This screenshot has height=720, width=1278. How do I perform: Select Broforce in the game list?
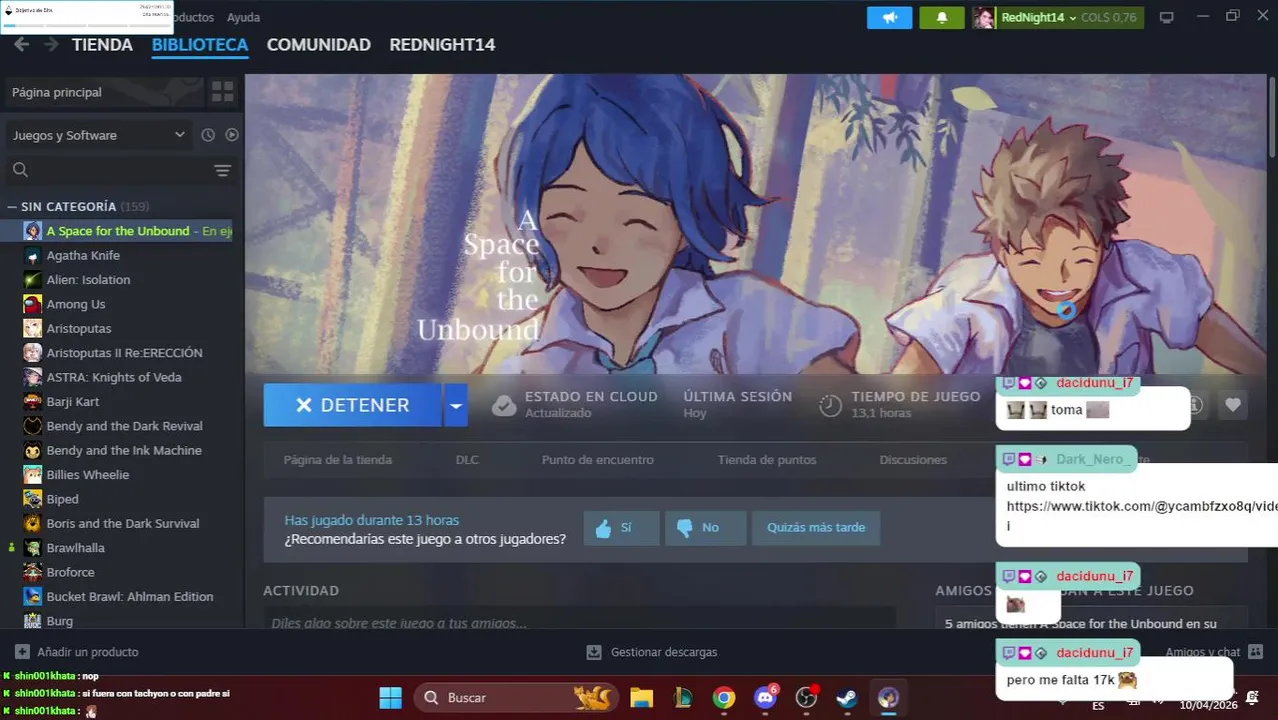(70, 572)
